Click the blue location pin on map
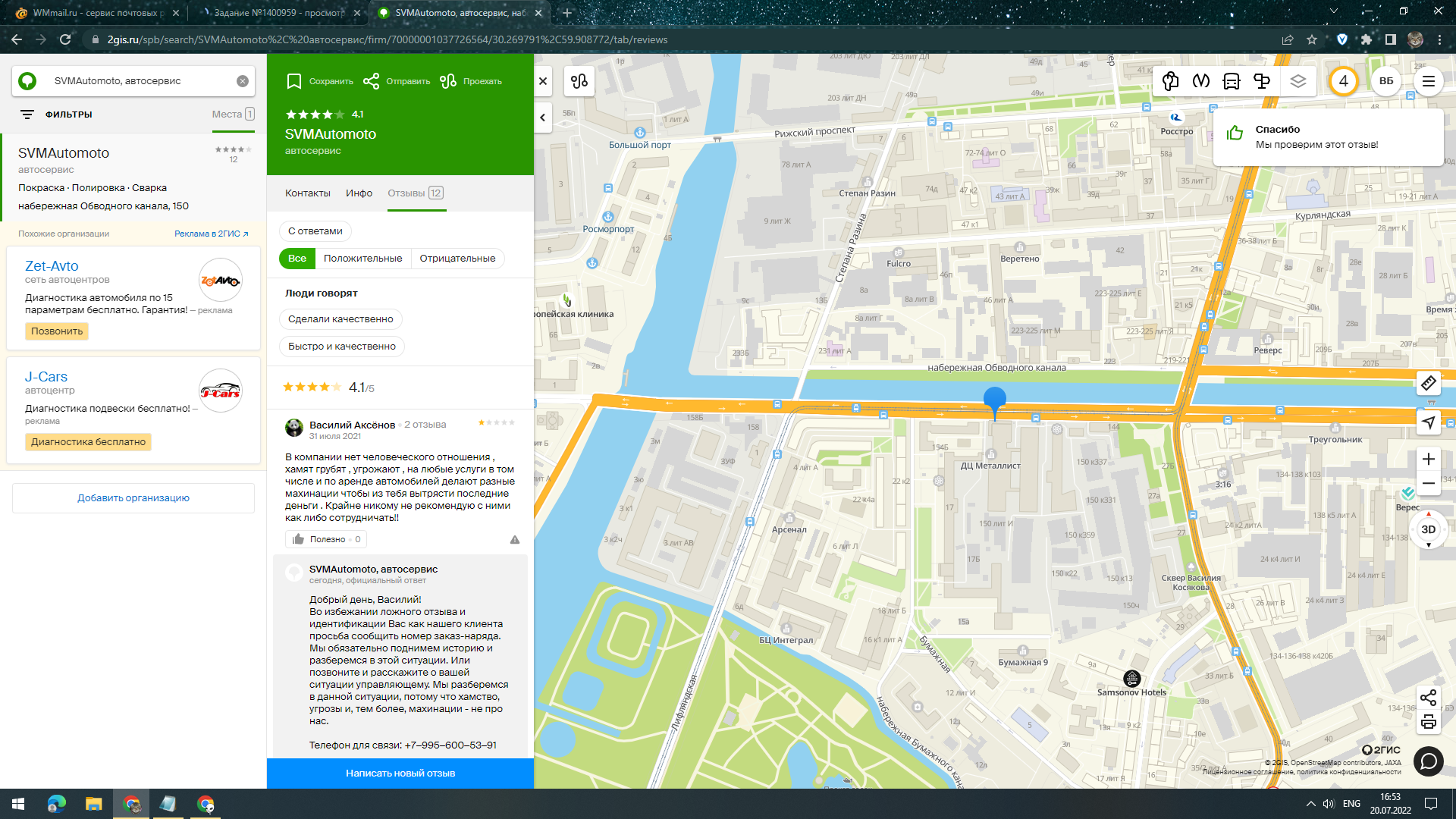 pyautogui.click(x=995, y=402)
